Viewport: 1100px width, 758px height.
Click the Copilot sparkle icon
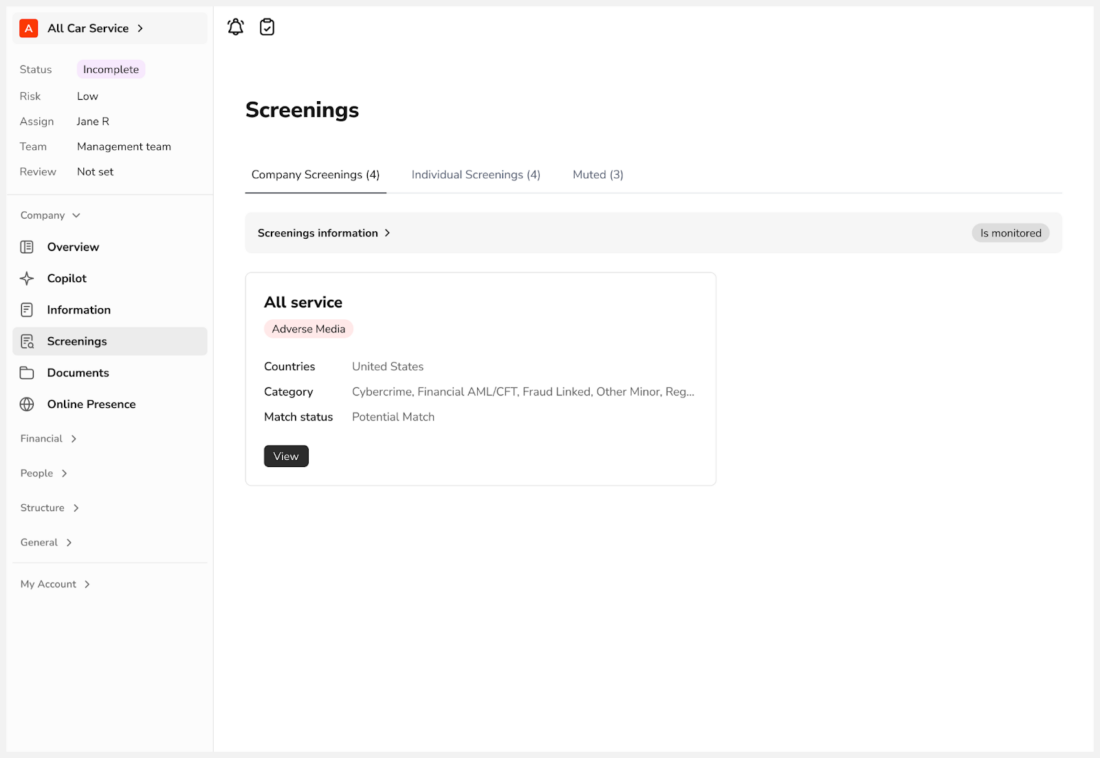click(x=27, y=278)
